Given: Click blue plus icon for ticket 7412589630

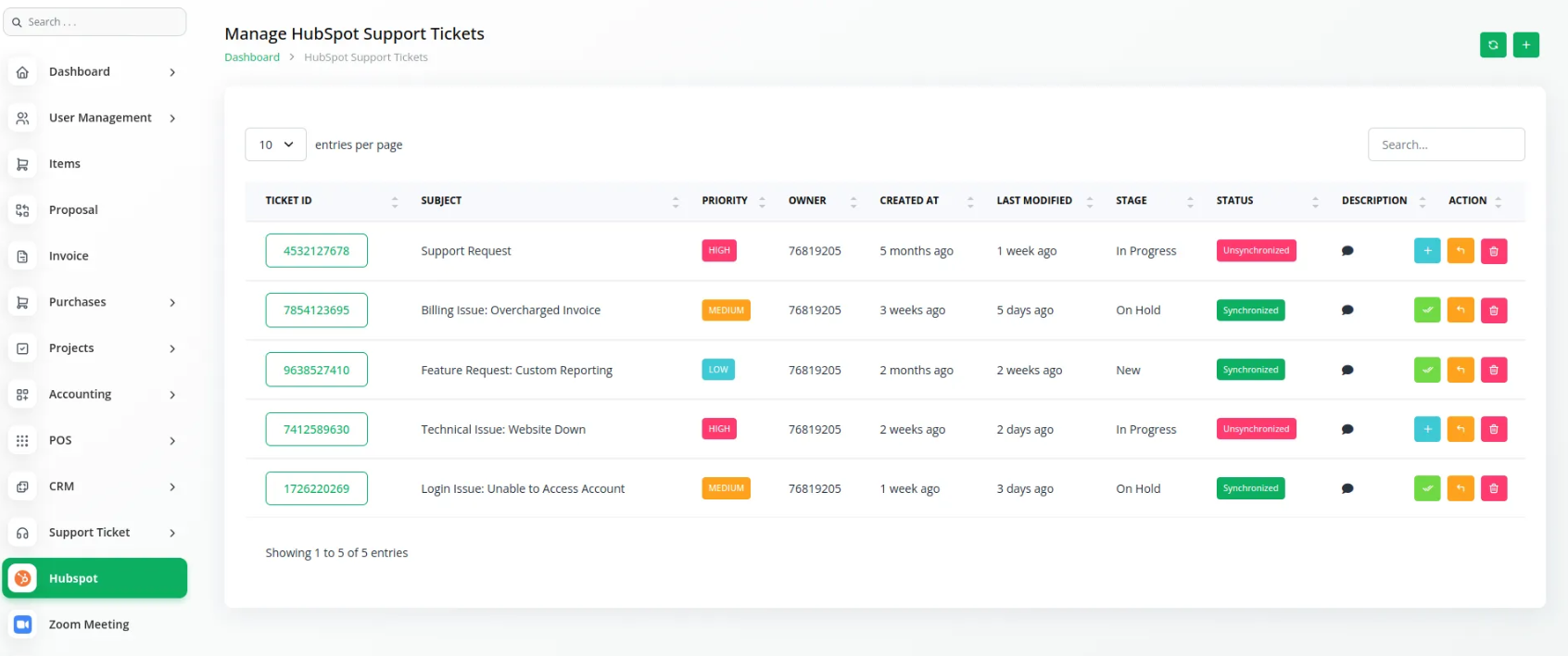Looking at the screenshot, I should [x=1427, y=429].
